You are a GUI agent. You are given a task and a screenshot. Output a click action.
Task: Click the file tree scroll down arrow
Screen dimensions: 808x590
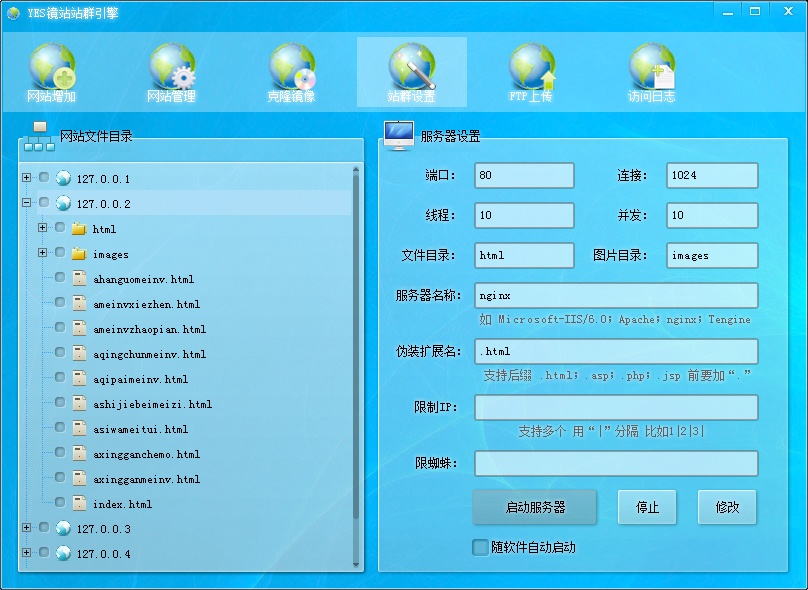click(356, 564)
